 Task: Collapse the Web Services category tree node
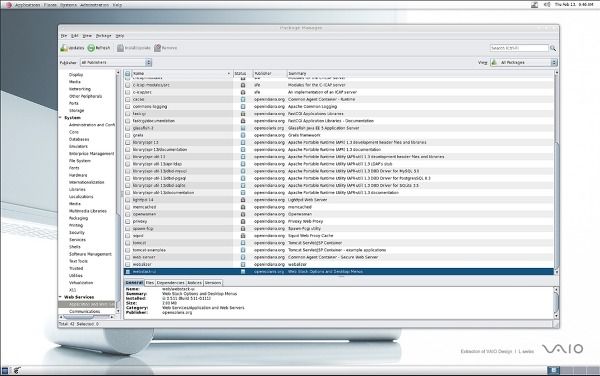pyautogui.click(x=60, y=297)
